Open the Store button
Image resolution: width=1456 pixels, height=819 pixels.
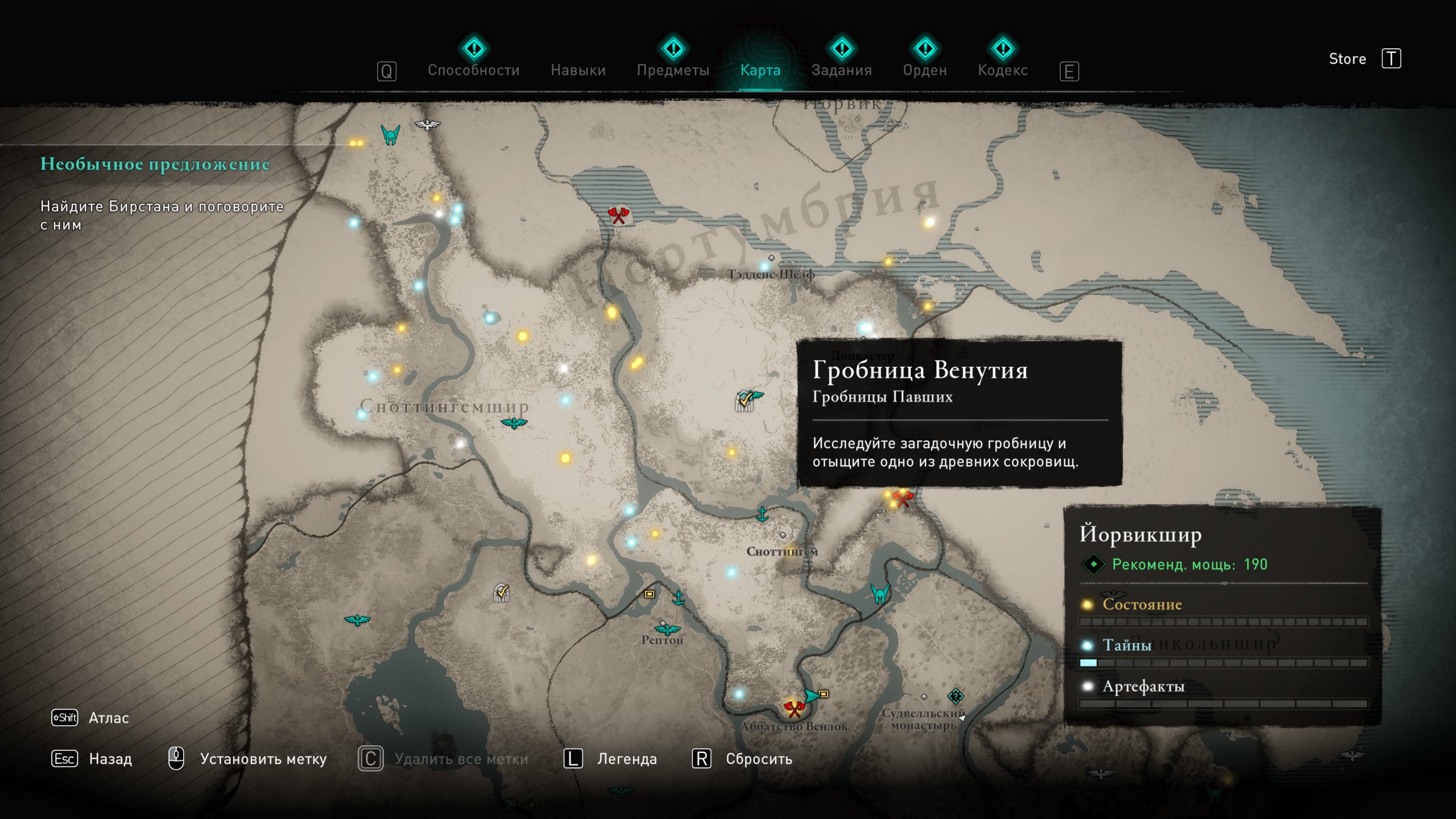pyautogui.click(x=1347, y=59)
